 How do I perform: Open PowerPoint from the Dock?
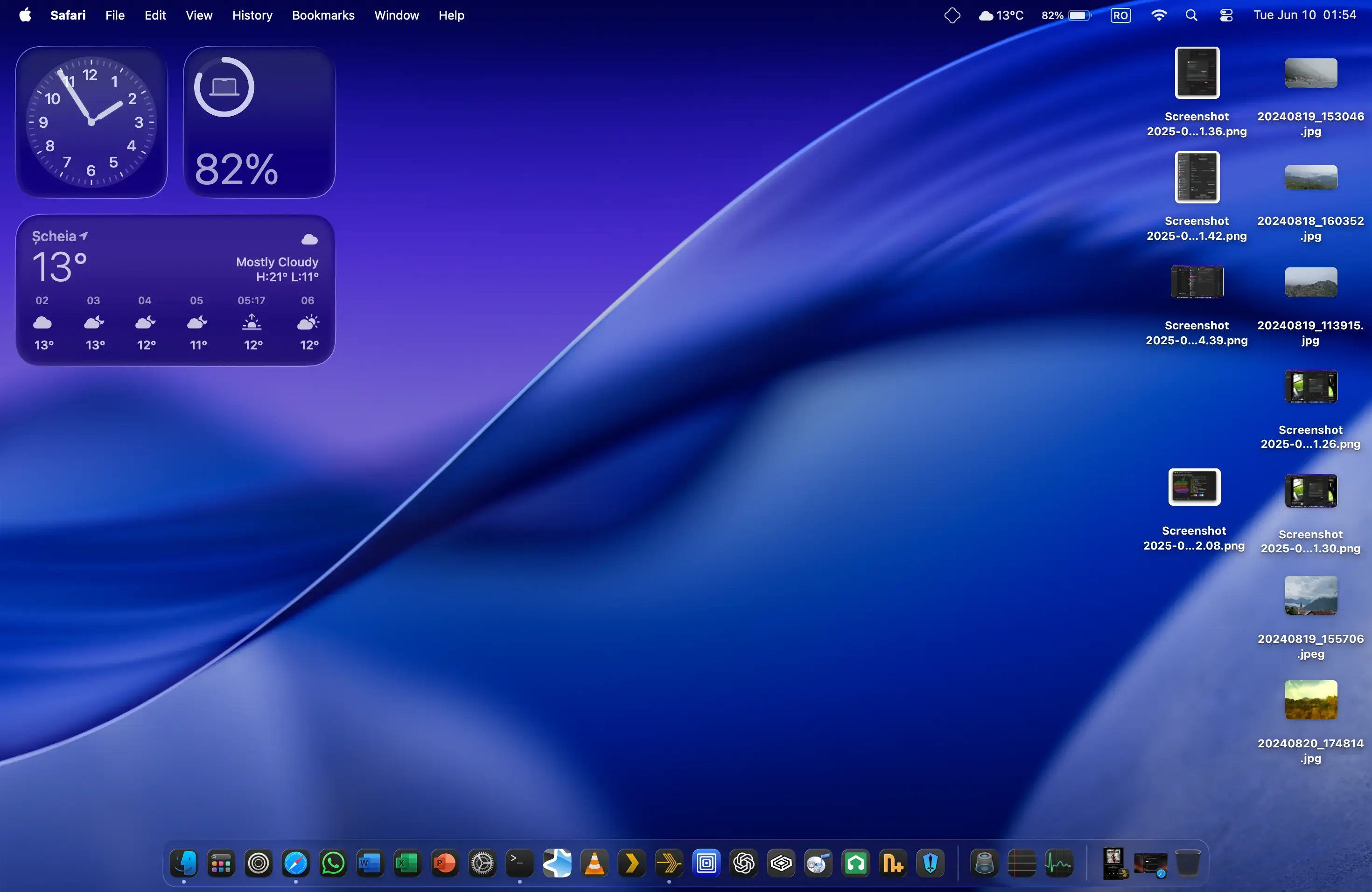[445, 863]
